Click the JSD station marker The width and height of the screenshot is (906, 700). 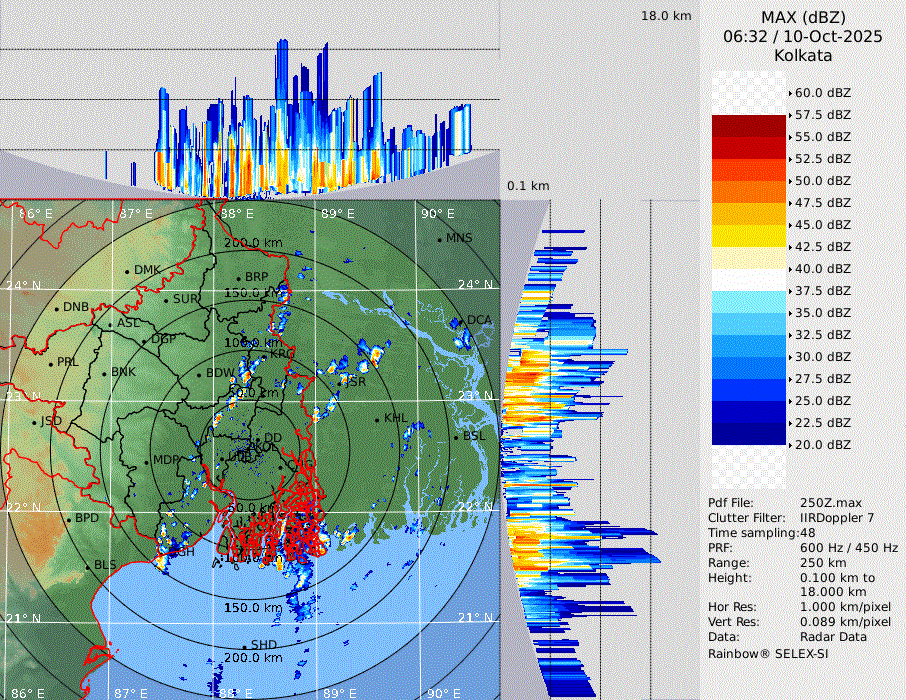[x=34, y=422]
